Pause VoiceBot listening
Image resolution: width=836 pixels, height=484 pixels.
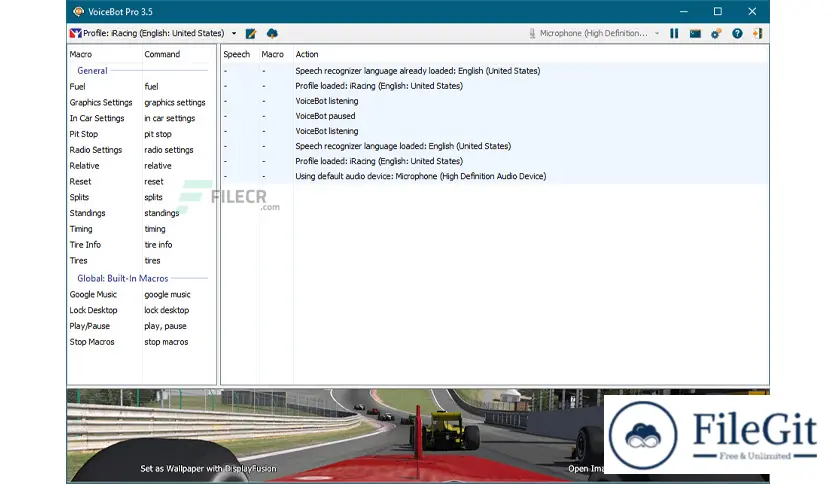coord(674,34)
